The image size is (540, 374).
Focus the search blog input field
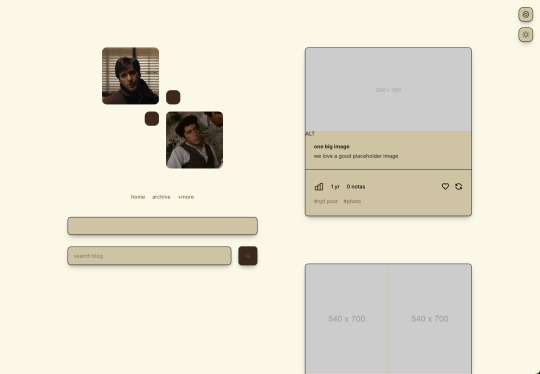point(149,256)
